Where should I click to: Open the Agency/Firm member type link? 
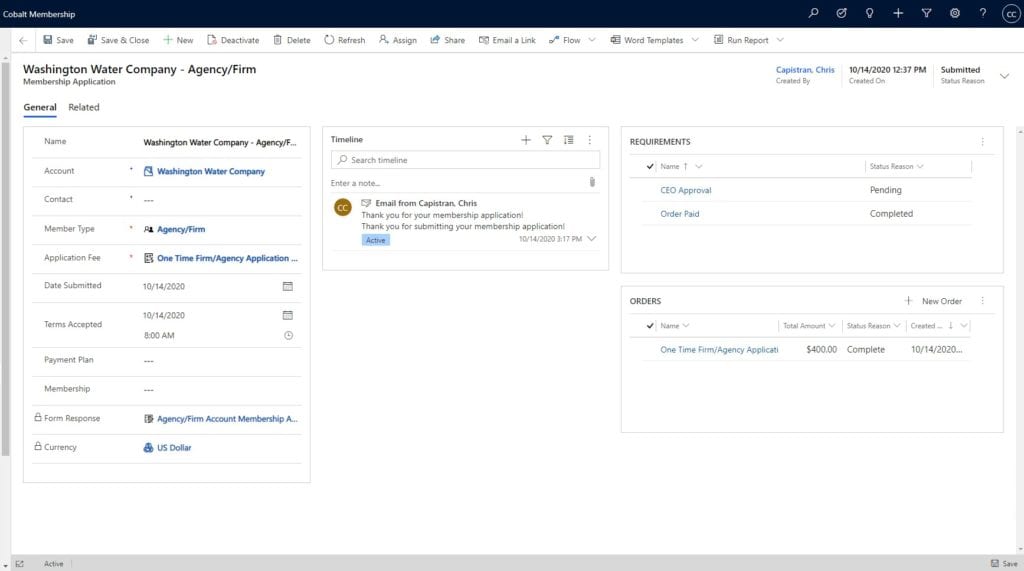[x=181, y=229]
